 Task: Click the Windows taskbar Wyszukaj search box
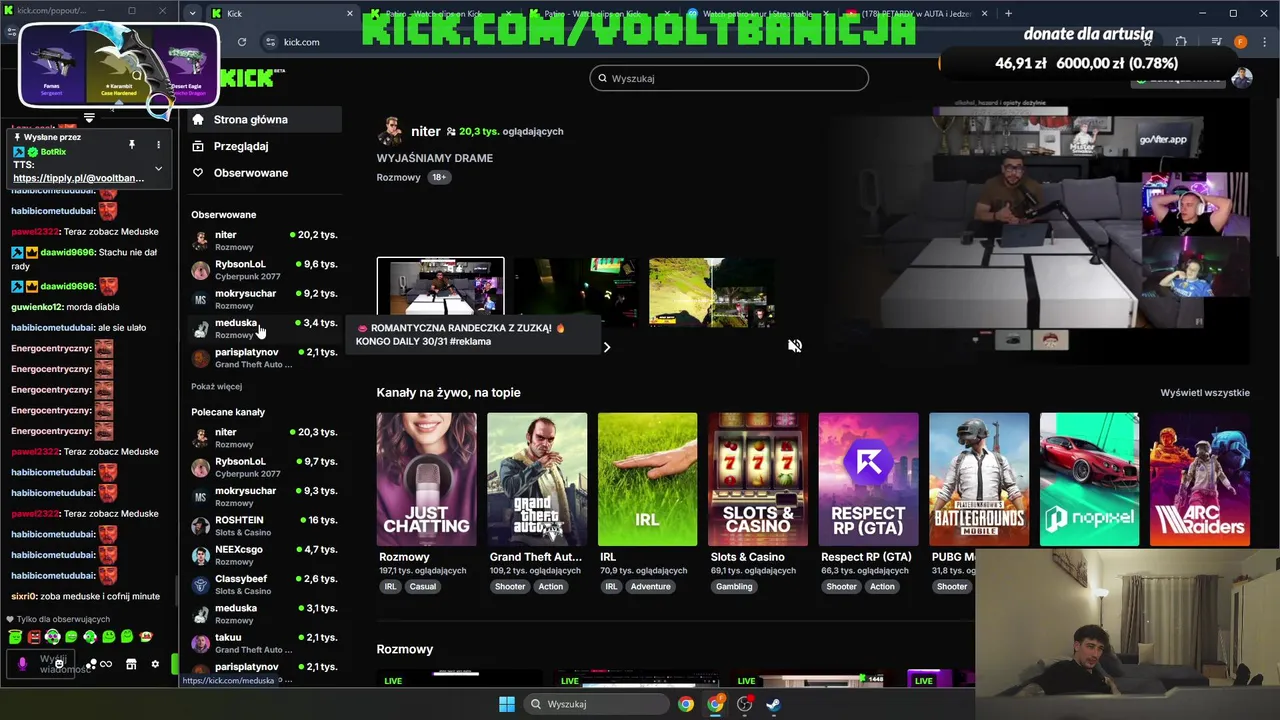pos(598,704)
